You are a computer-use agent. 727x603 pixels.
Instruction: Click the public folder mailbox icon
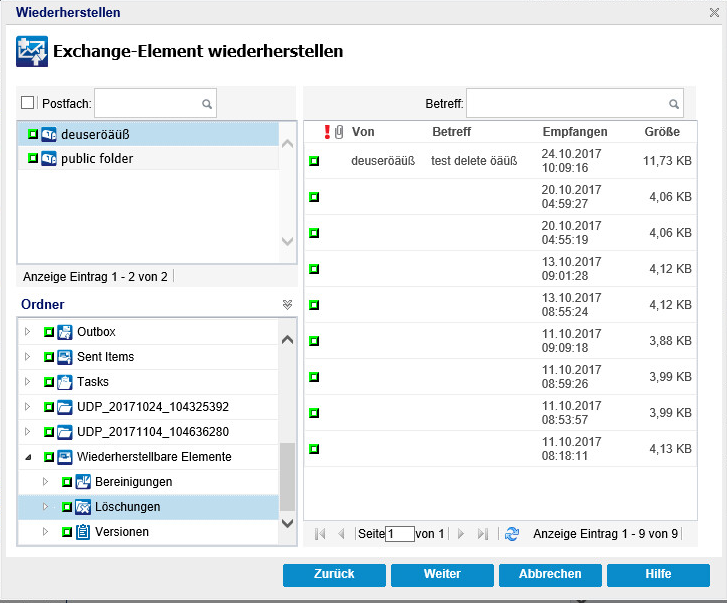(49, 159)
